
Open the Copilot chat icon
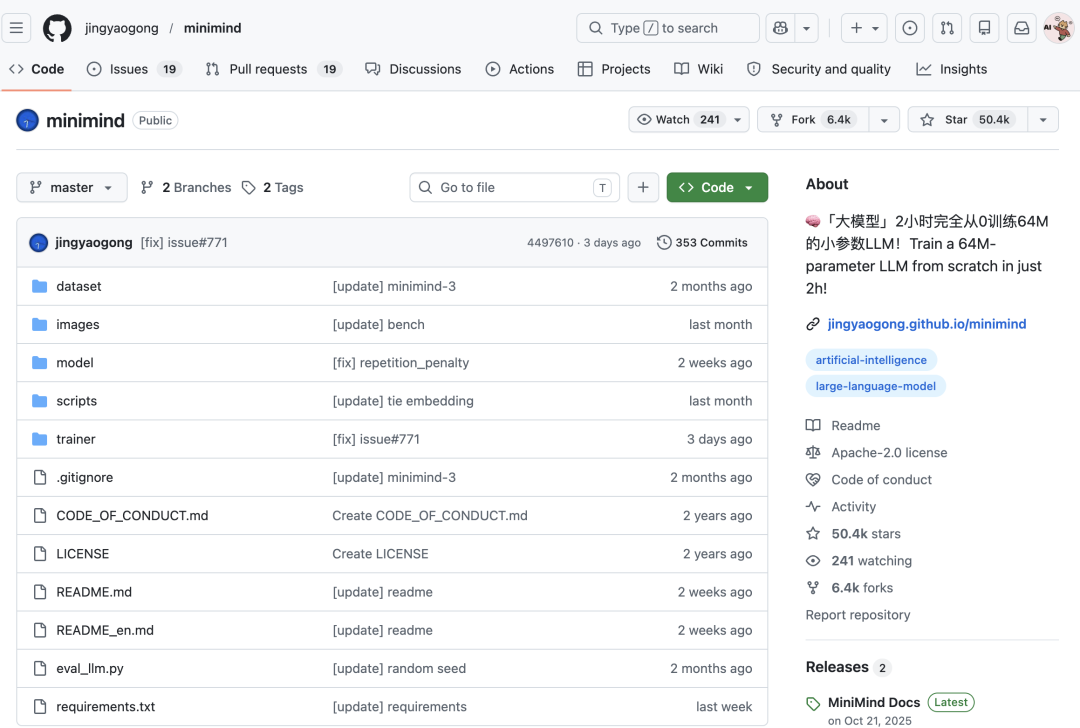(x=780, y=28)
